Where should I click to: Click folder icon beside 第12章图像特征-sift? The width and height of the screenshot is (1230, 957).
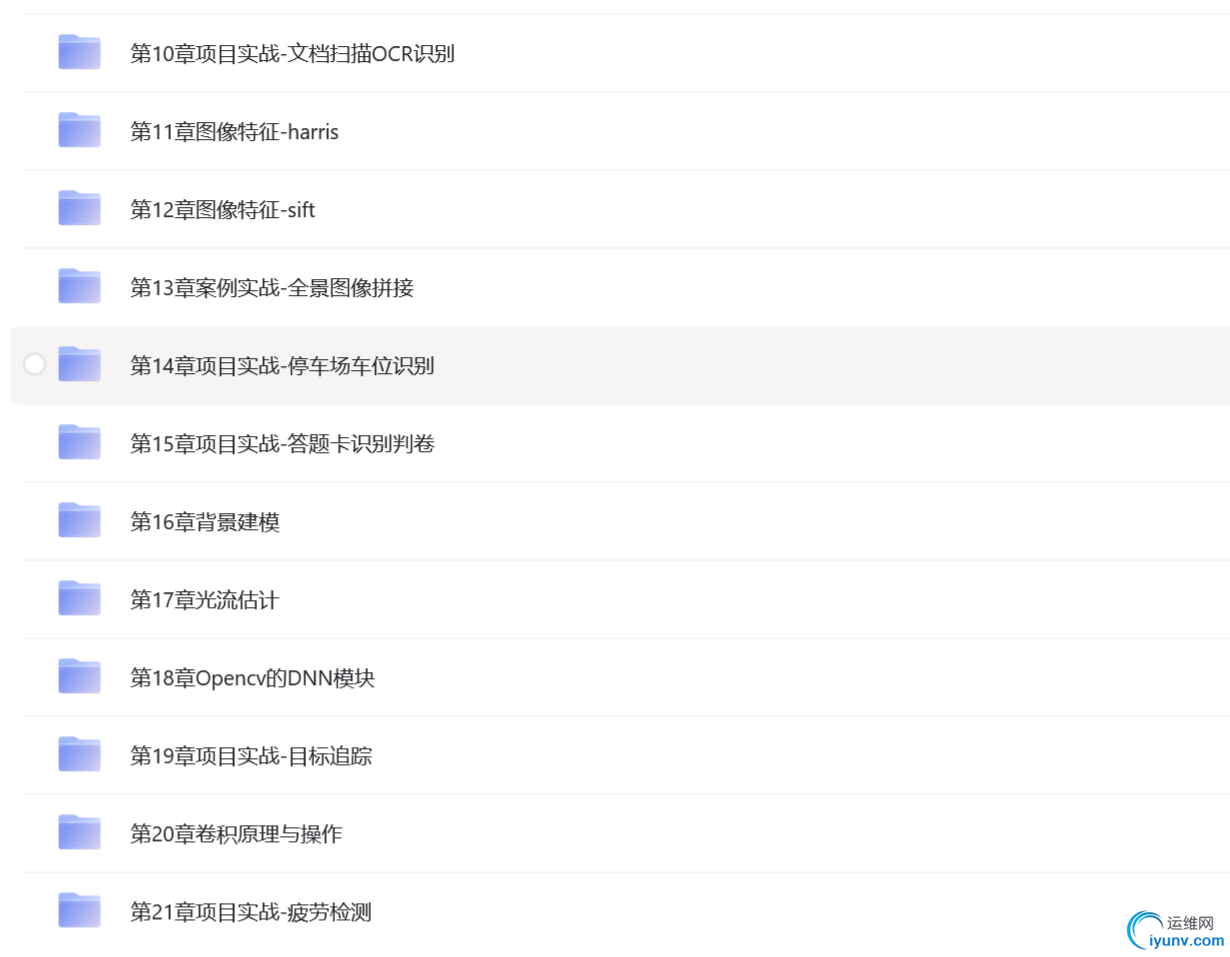(79, 208)
